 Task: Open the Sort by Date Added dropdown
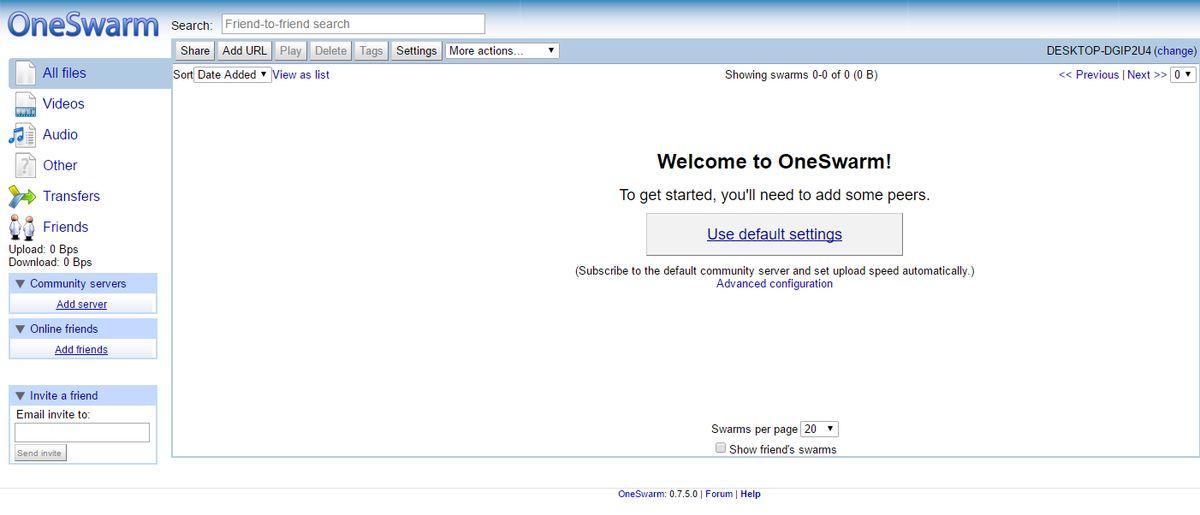click(232, 75)
